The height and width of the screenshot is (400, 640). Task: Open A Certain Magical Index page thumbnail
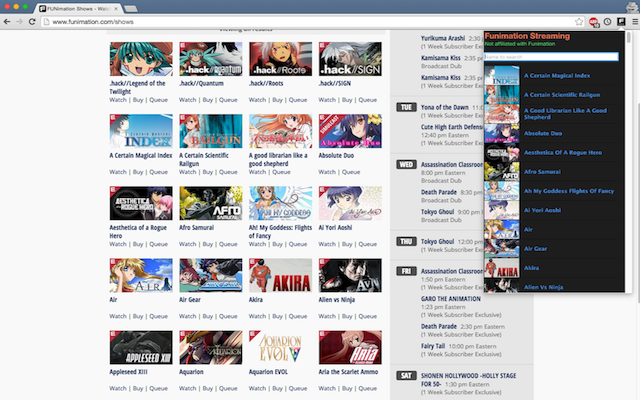tap(141, 131)
